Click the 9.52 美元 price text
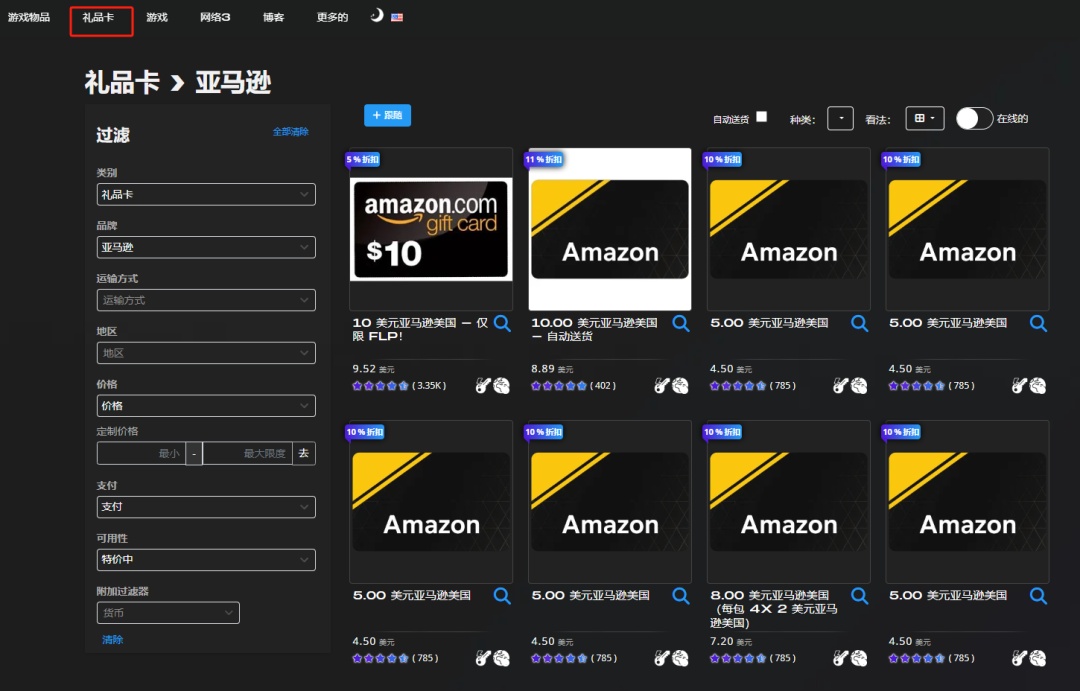This screenshot has width=1080, height=691. click(373, 369)
